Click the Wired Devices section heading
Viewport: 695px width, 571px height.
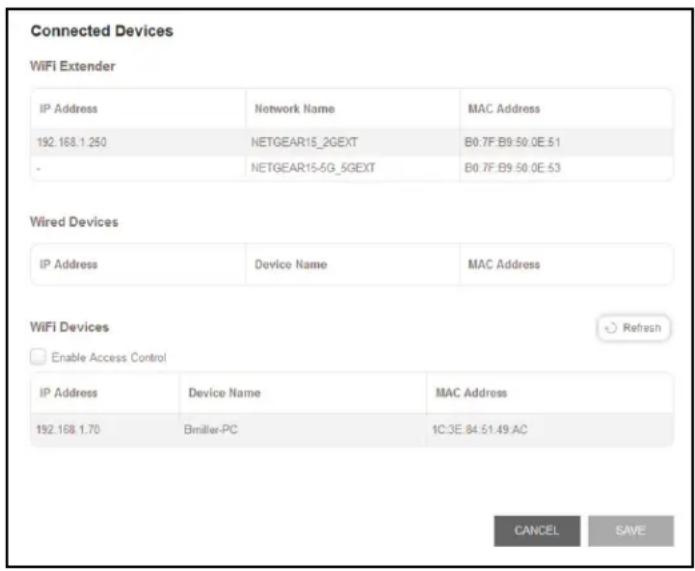point(74,222)
